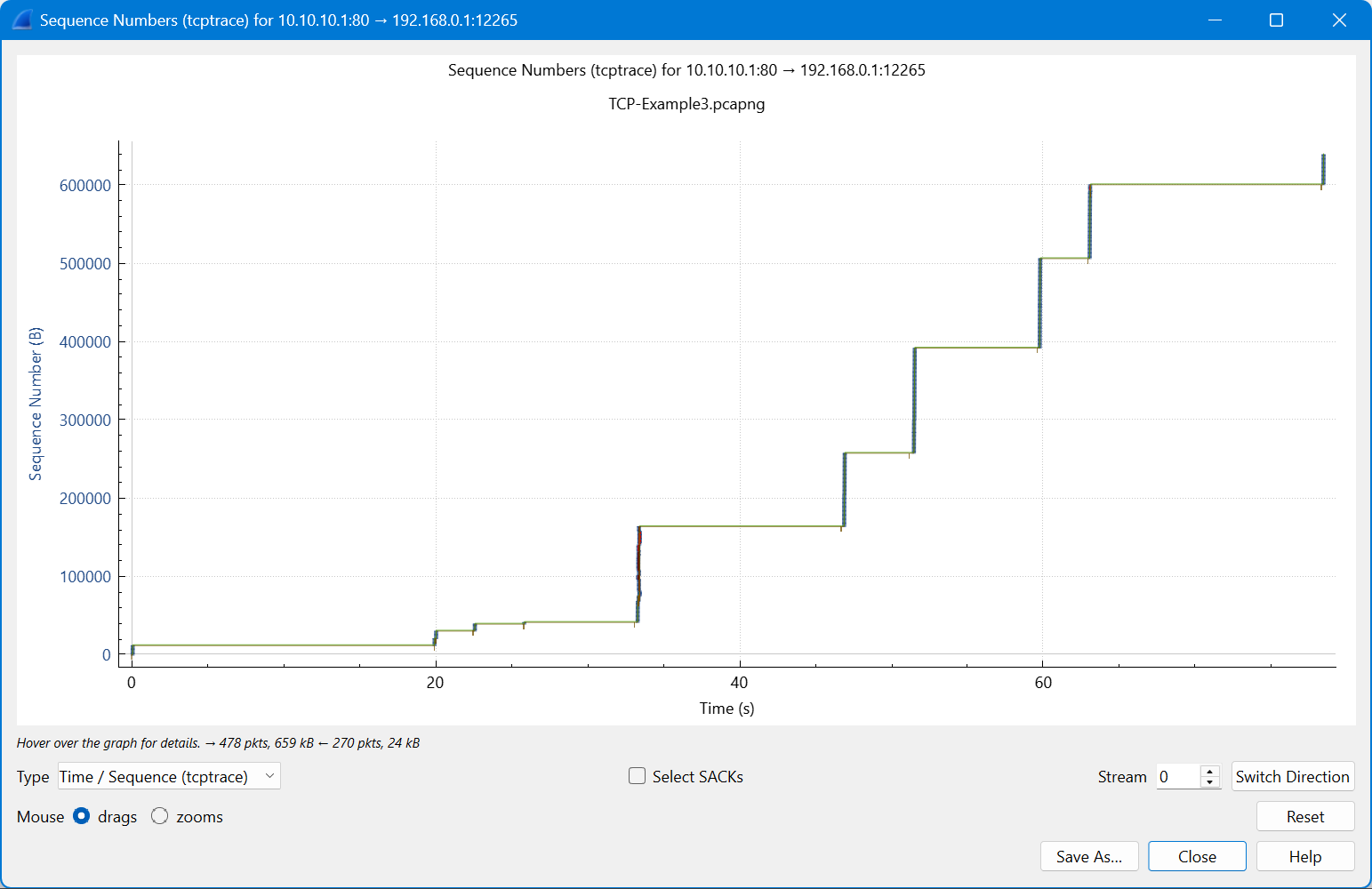Click the Switch Direction button
This screenshot has width=1372, height=889.
coord(1293,776)
